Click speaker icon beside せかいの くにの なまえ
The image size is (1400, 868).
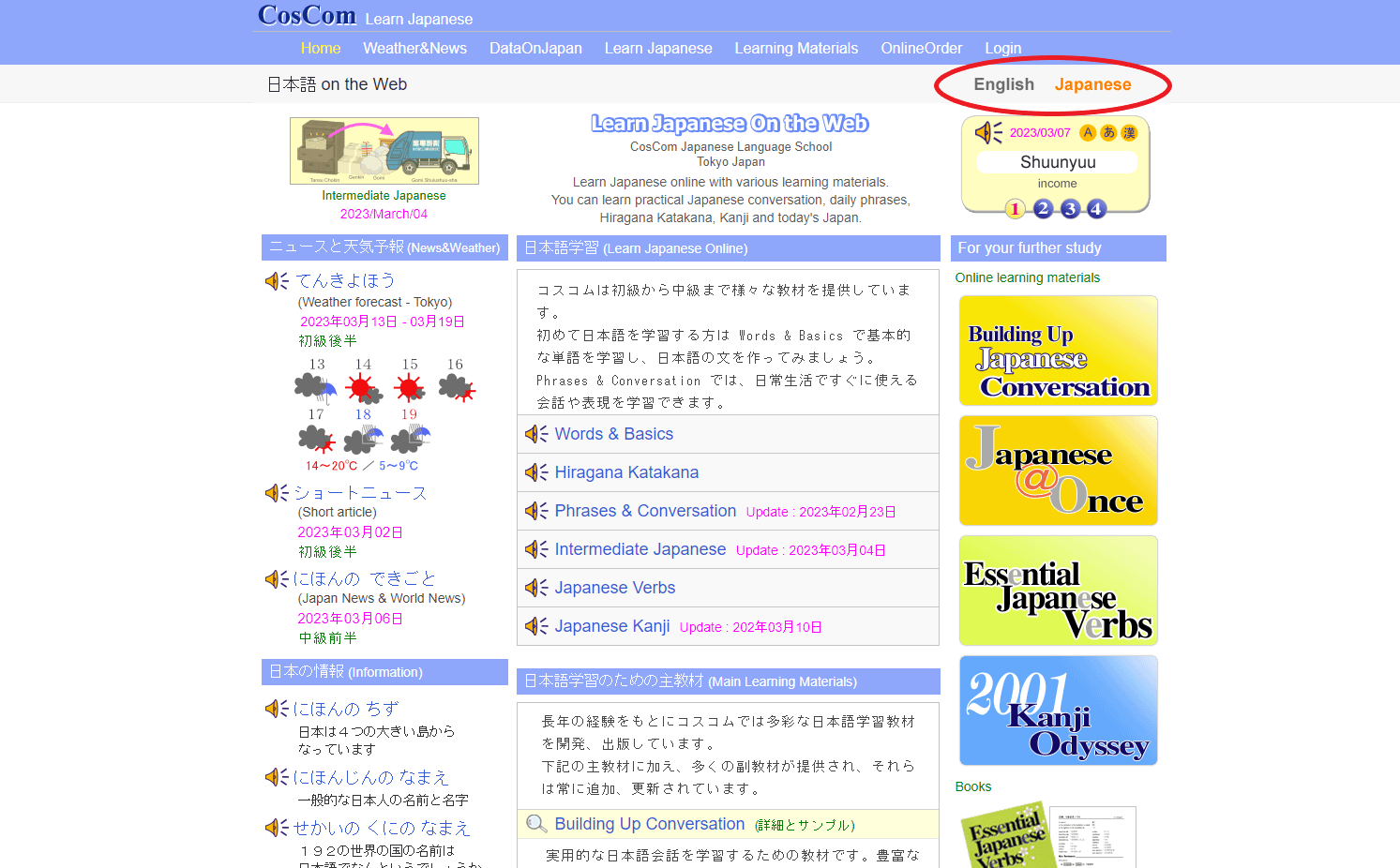(277, 828)
